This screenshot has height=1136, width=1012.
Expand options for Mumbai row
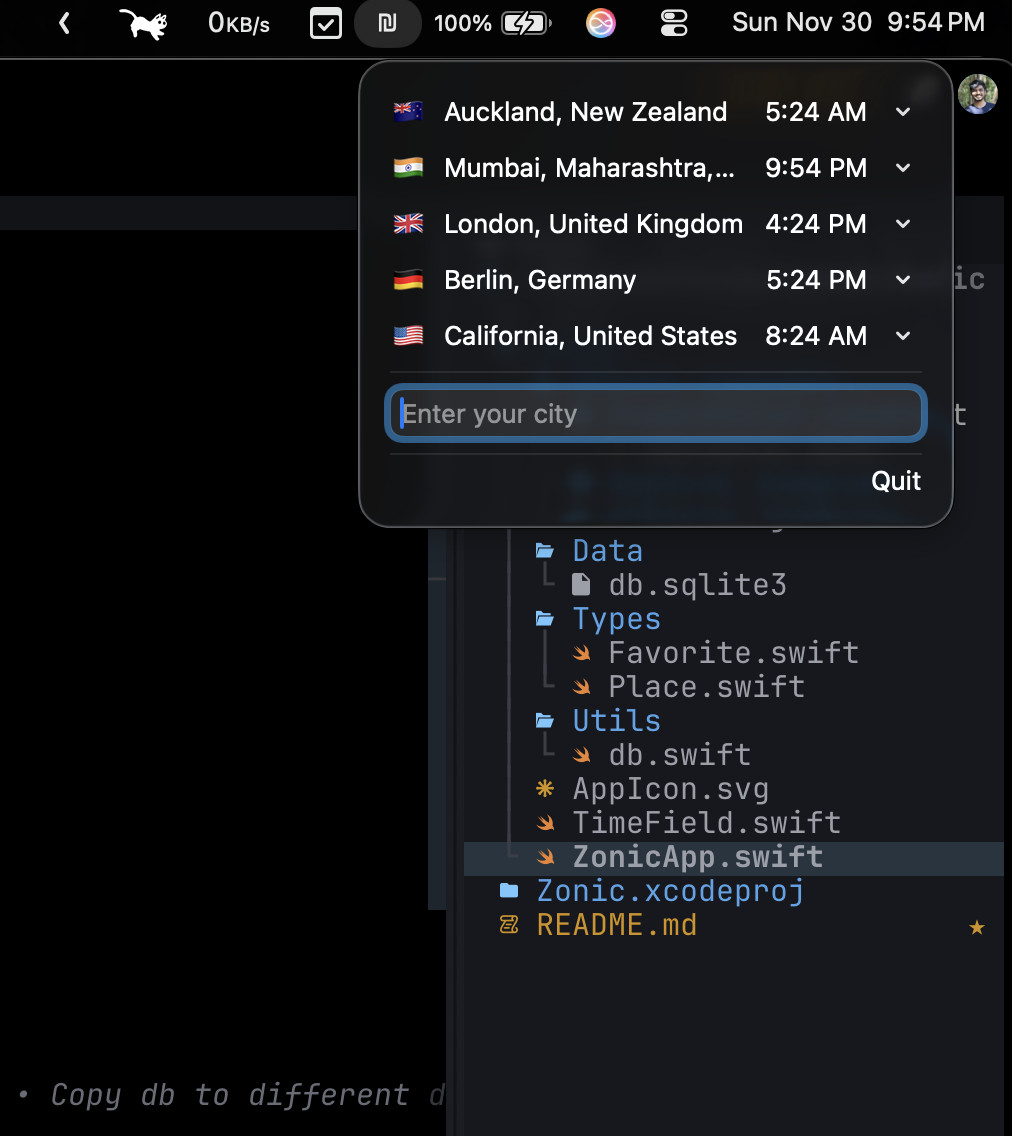coord(903,168)
